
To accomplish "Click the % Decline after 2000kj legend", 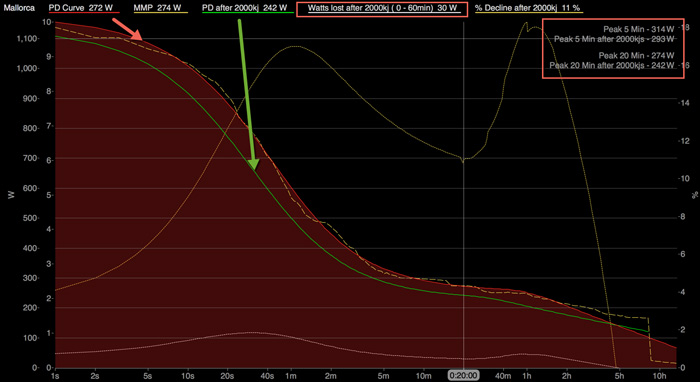I will pyautogui.click(x=529, y=8).
